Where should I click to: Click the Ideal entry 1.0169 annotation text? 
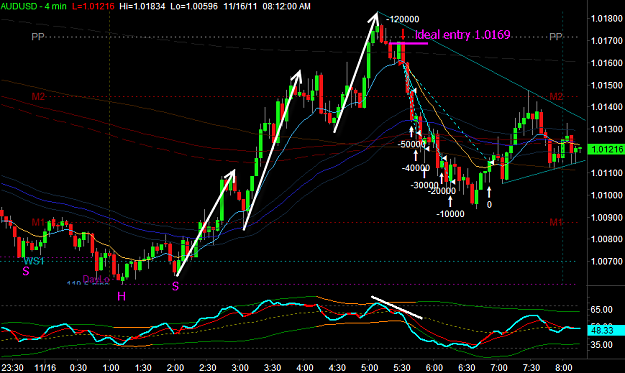462,35
